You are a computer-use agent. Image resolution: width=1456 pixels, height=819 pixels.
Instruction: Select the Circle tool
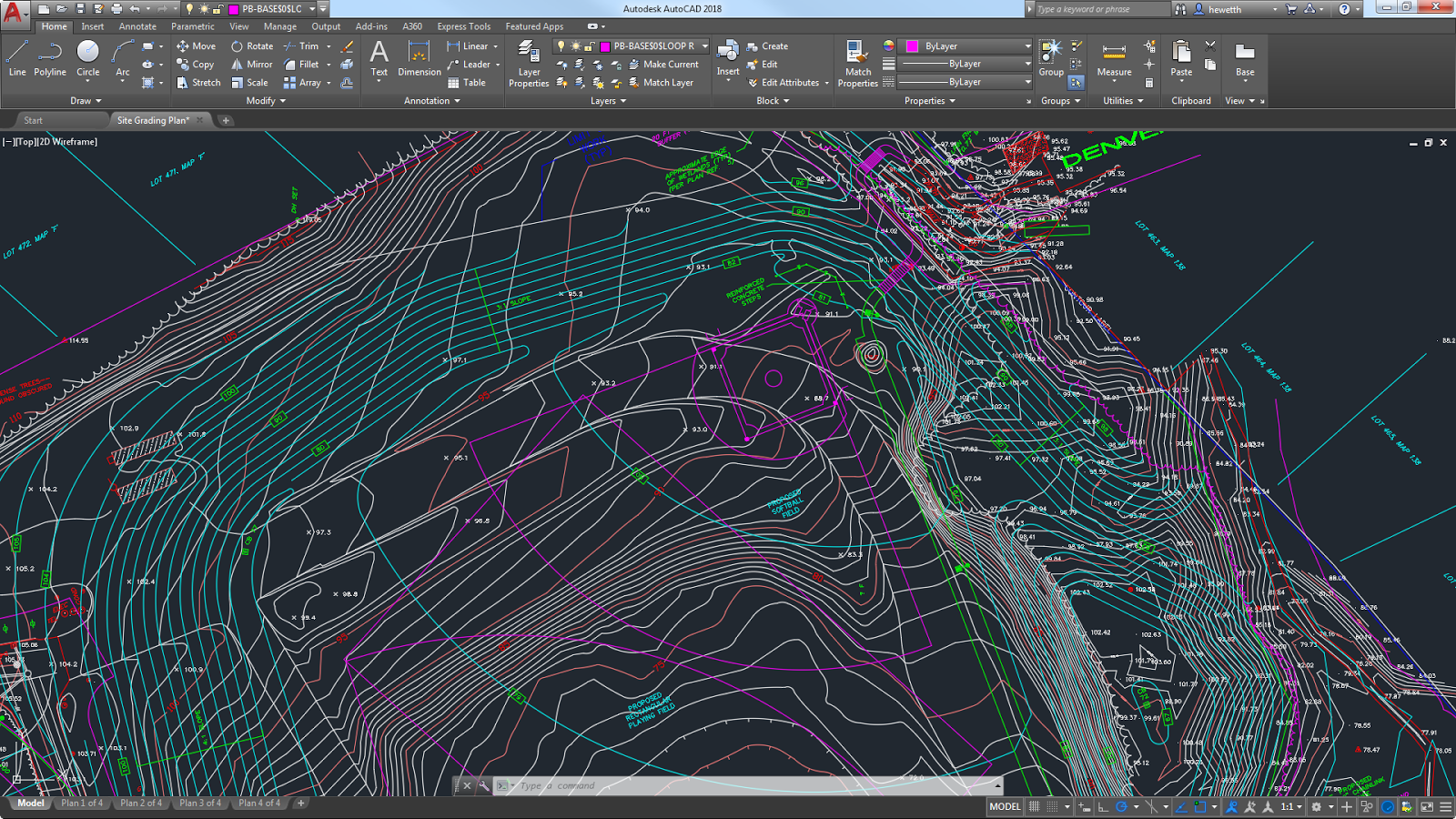88,62
